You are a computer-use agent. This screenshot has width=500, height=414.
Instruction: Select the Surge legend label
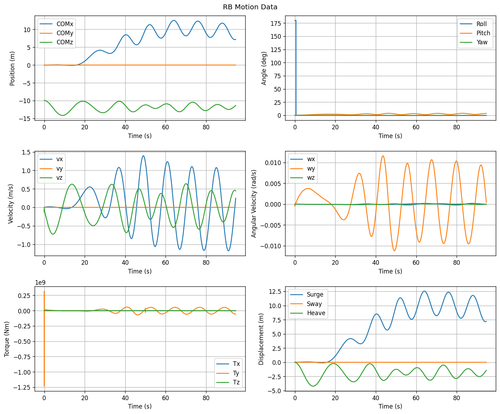coord(315,295)
